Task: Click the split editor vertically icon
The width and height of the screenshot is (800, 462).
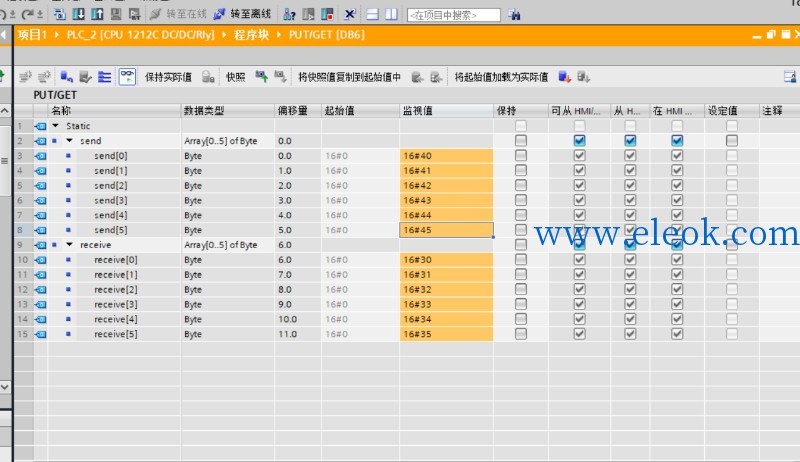Action: tap(391, 14)
